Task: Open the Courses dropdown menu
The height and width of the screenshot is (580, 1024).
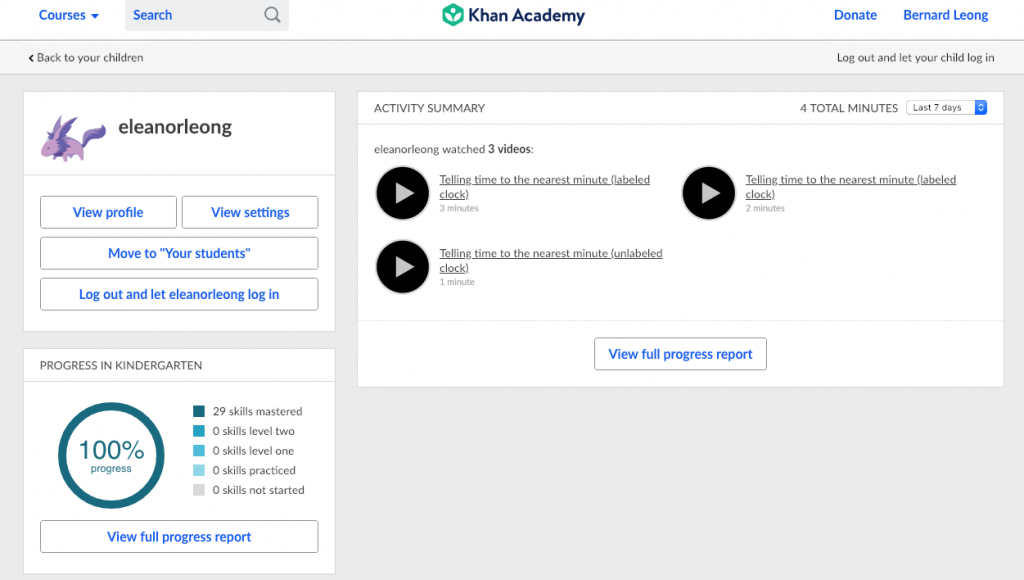Action: [69, 15]
